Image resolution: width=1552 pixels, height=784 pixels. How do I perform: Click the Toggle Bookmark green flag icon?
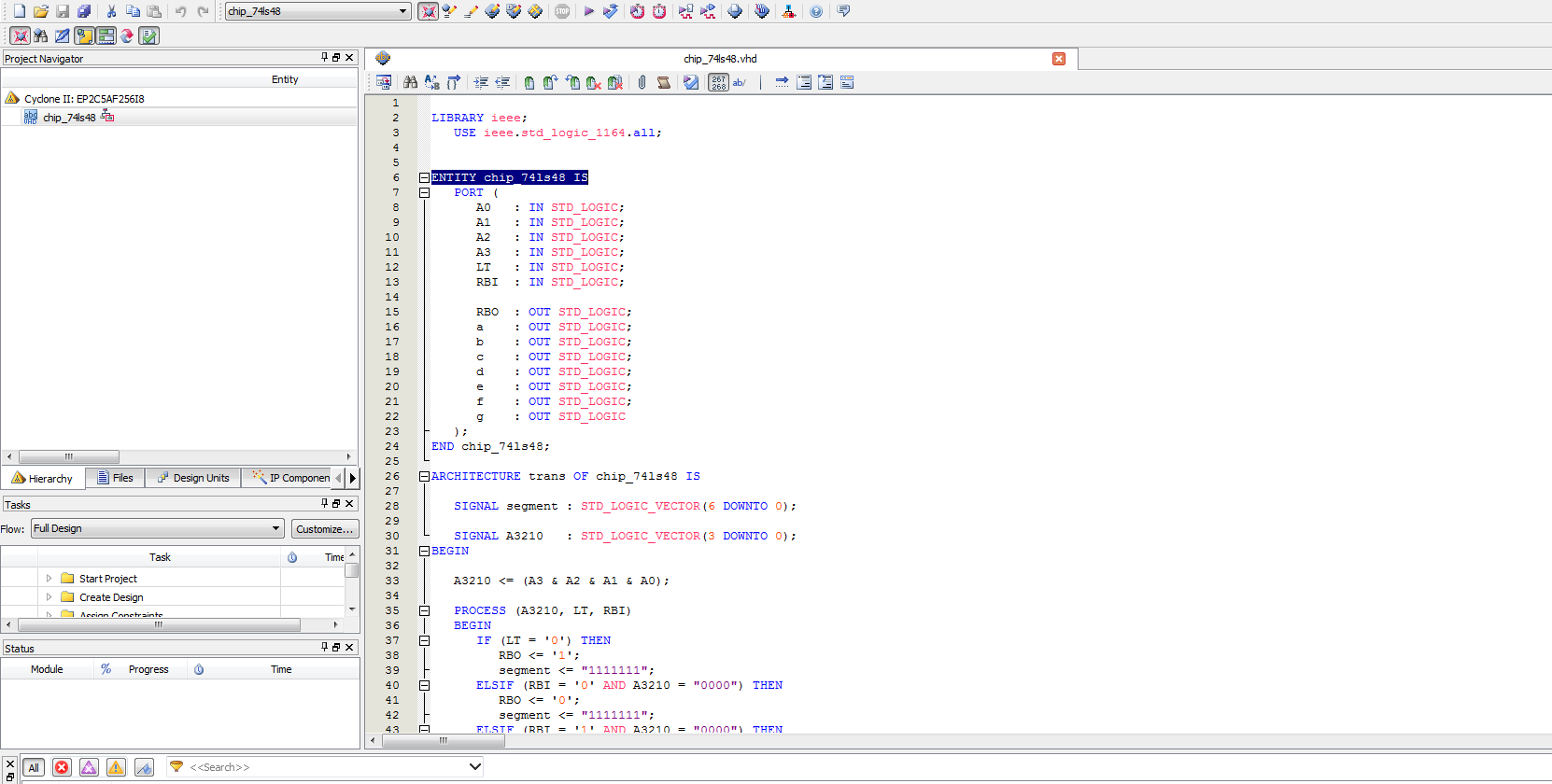click(x=529, y=82)
